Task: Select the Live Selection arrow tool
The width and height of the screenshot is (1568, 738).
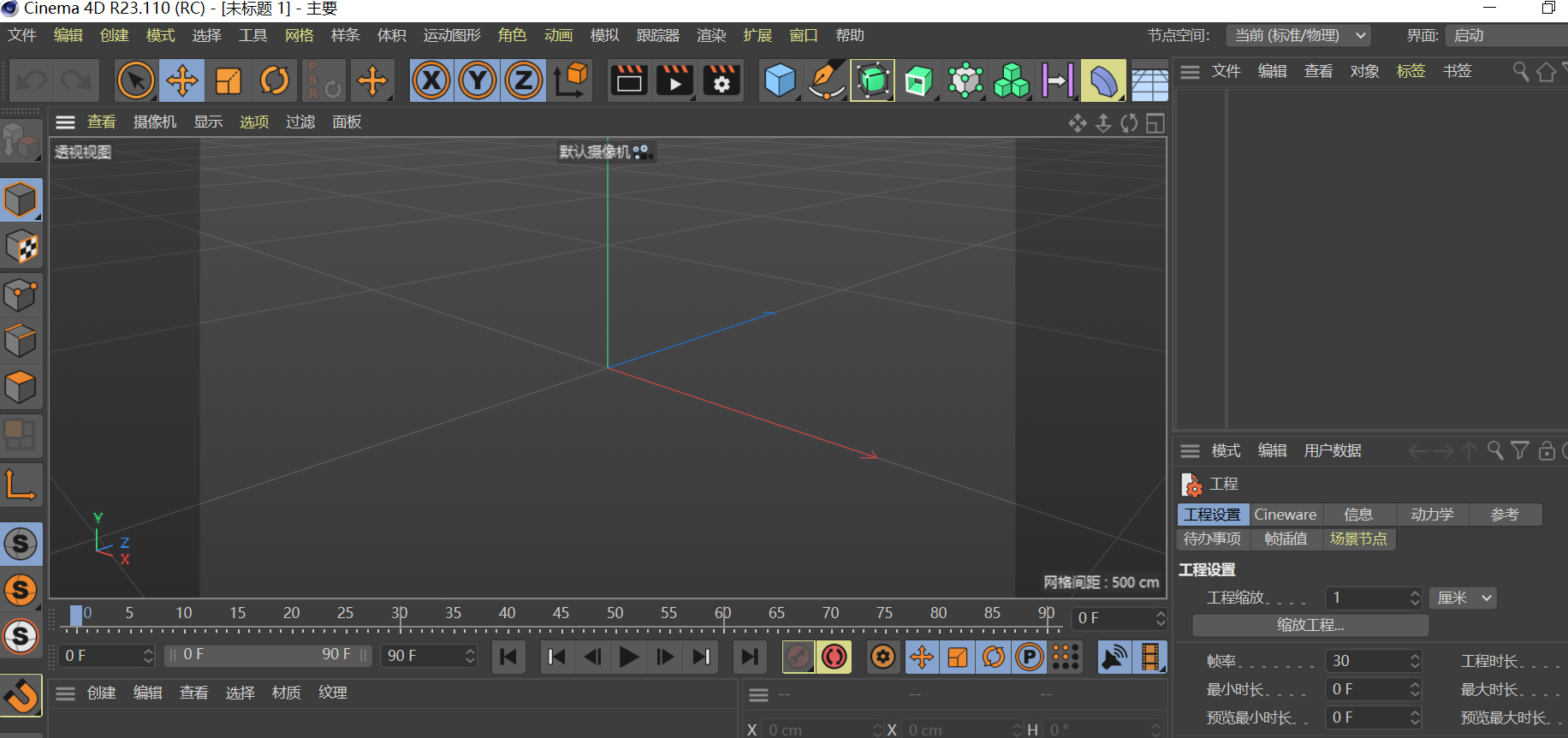Action: pos(135,81)
